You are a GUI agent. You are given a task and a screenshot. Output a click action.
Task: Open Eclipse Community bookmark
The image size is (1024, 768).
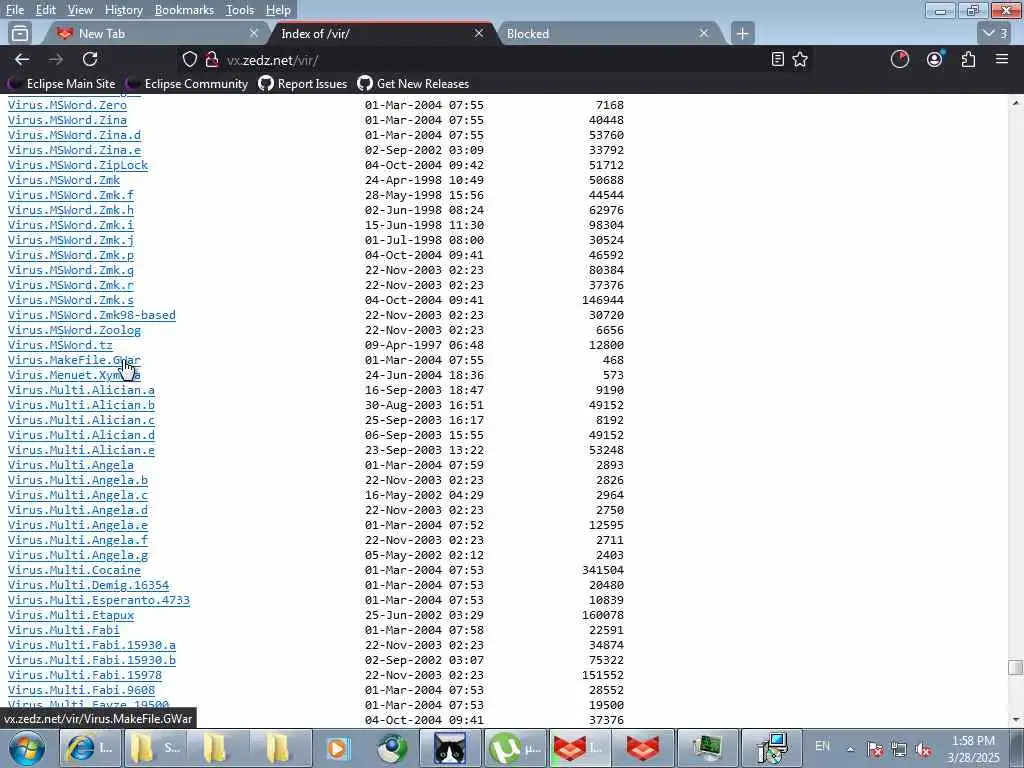(187, 84)
